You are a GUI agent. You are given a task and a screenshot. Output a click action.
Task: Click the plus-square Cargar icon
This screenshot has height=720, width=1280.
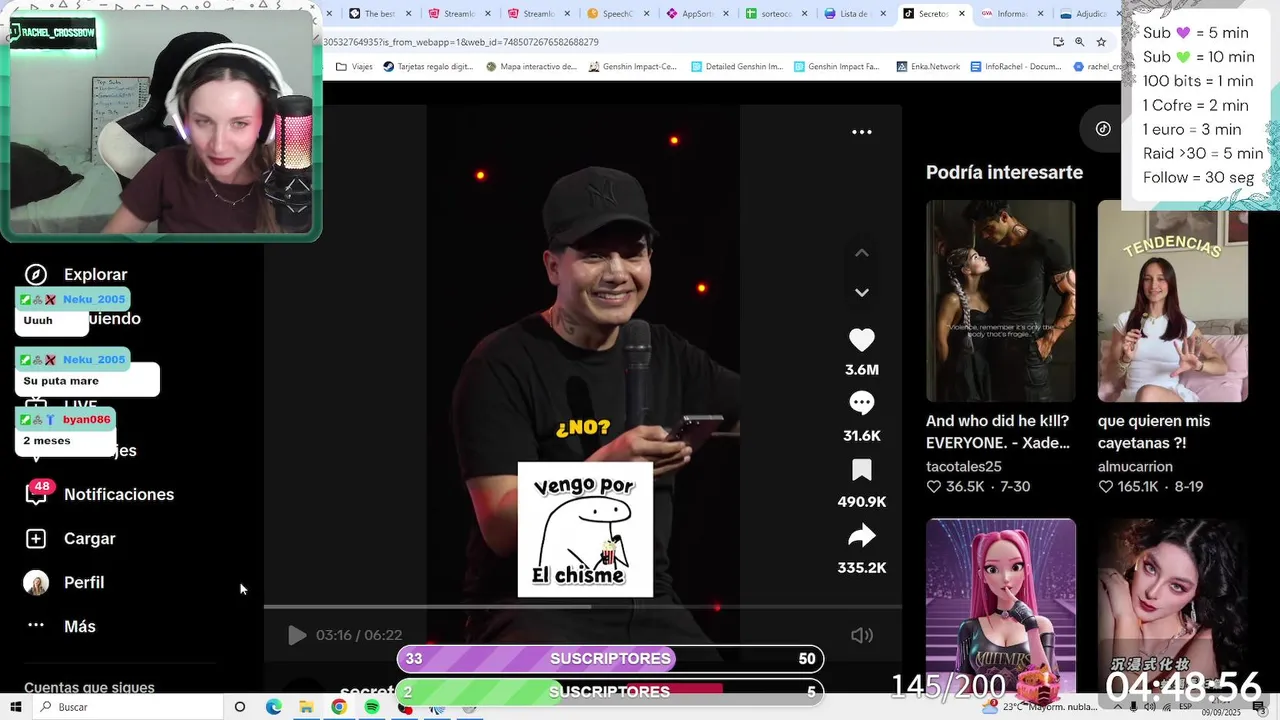coord(36,538)
